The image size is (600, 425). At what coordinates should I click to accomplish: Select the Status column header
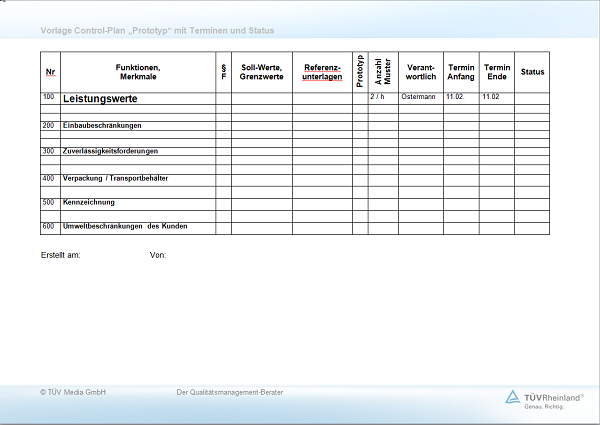[532, 72]
